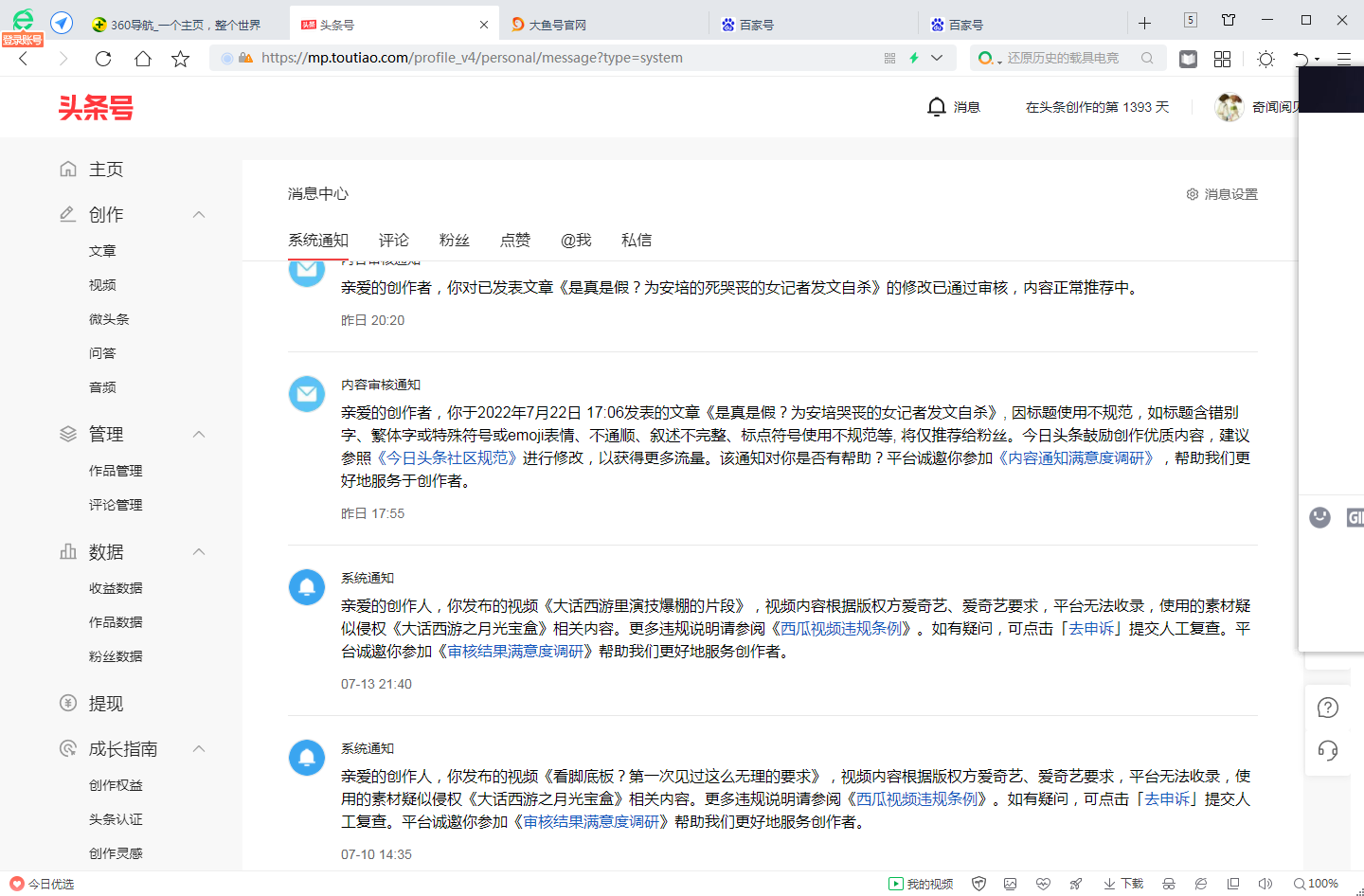This screenshot has width=1364, height=896.
Task: Click the user avatar in header
Action: click(1229, 107)
